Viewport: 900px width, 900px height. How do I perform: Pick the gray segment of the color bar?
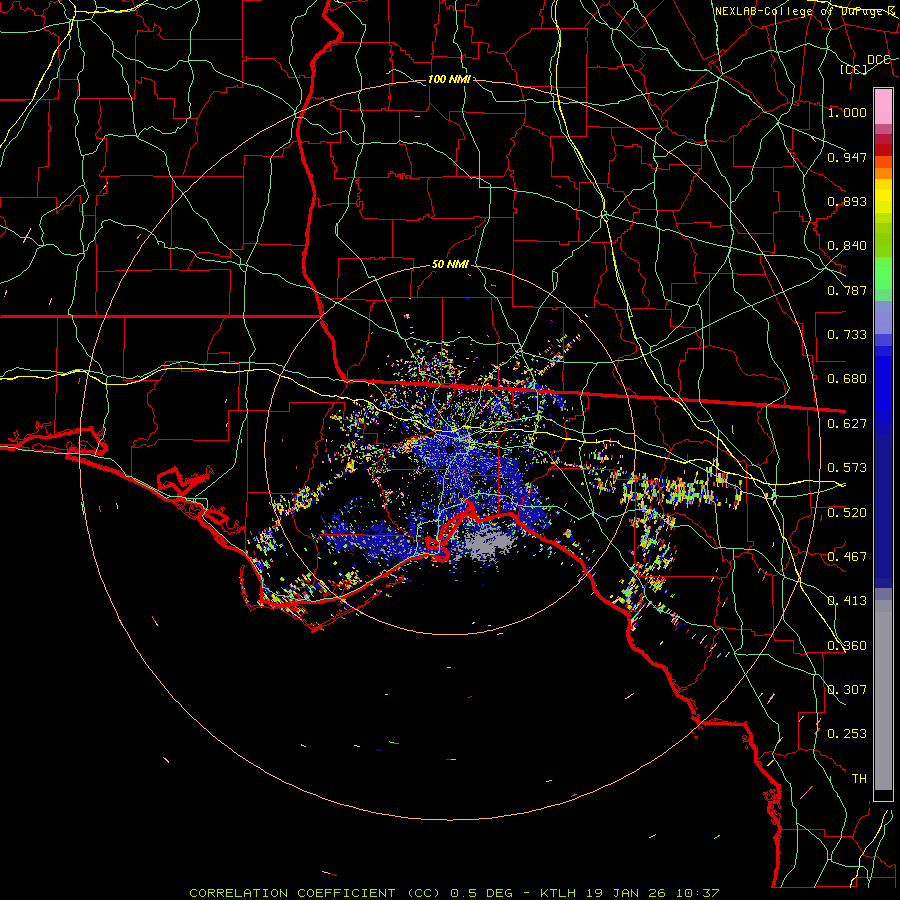pyautogui.click(x=883, y=695)
